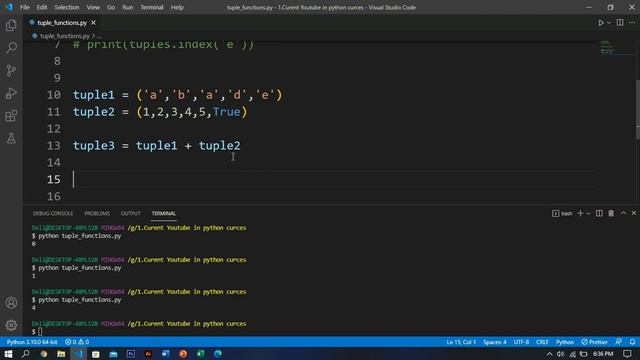Change encoding via UTF-8 status item
Image resolution: width=640 pixels, height=360 pixels.
coord(521,342)
